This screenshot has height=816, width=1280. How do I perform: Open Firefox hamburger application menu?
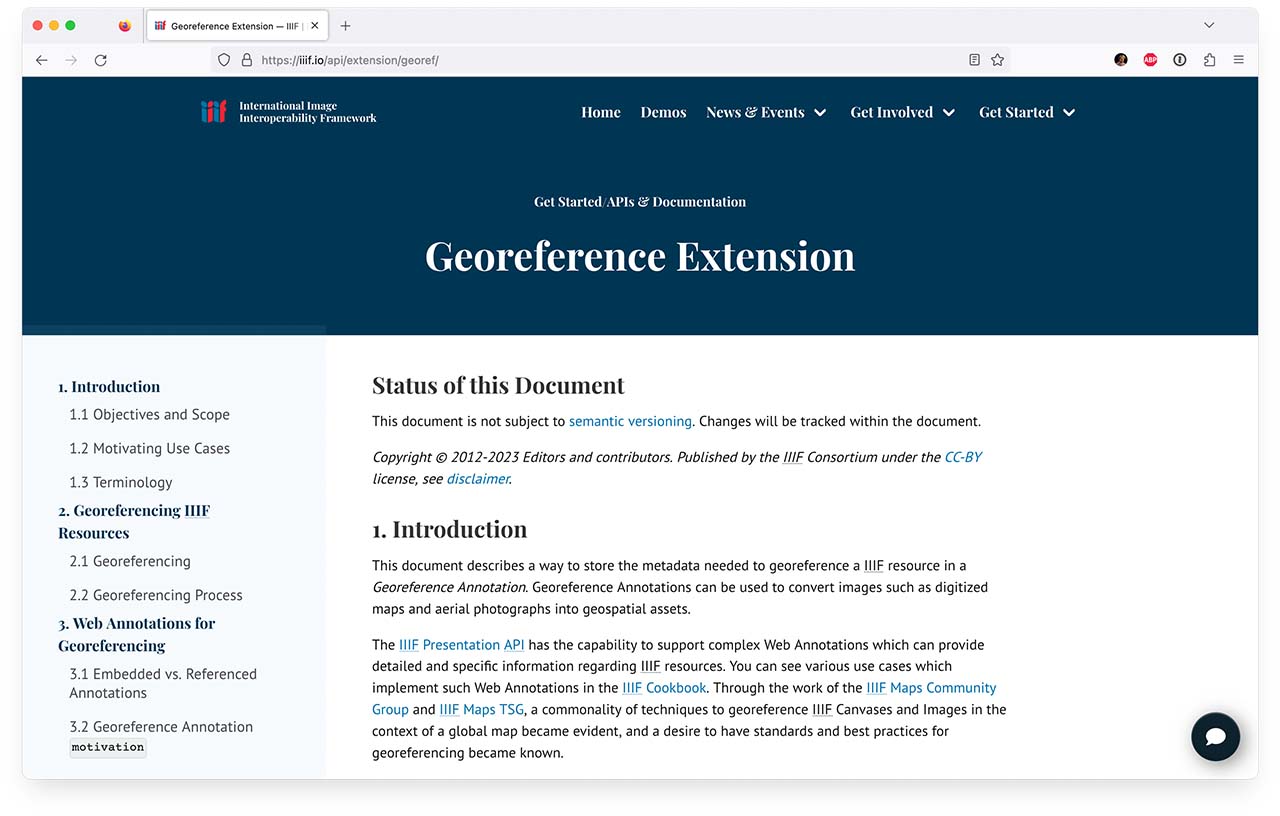1238,60
